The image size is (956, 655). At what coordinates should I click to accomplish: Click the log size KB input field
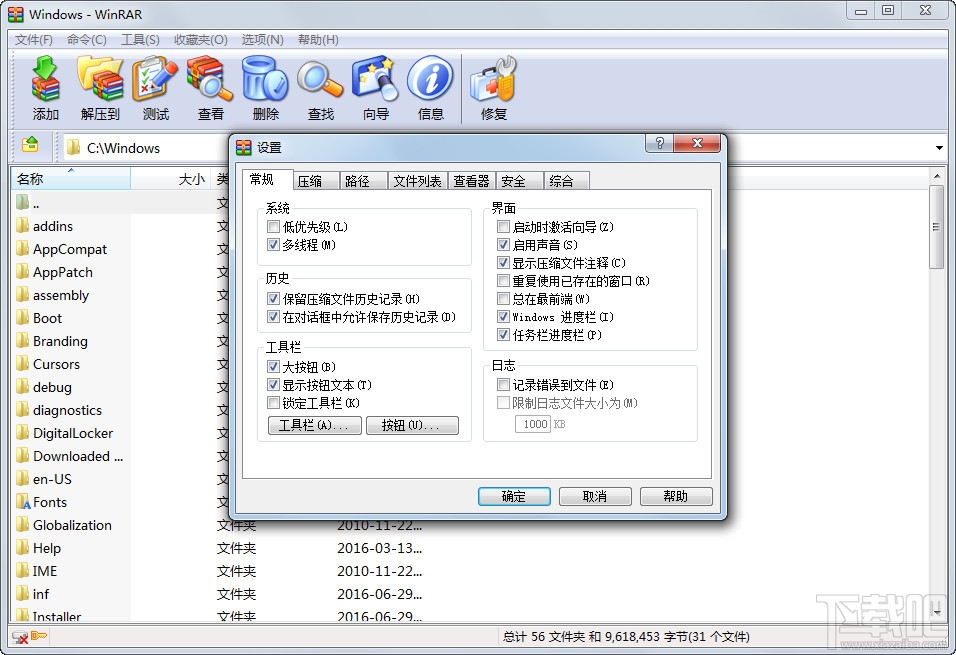(x=535, y=423)
